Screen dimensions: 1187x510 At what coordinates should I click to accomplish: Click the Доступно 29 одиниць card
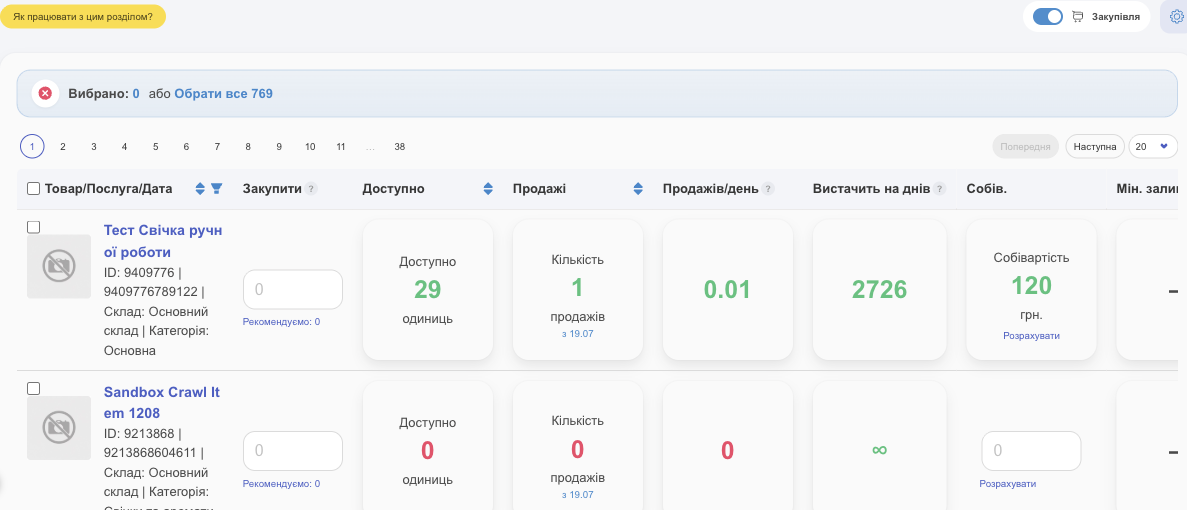(428, 290)
